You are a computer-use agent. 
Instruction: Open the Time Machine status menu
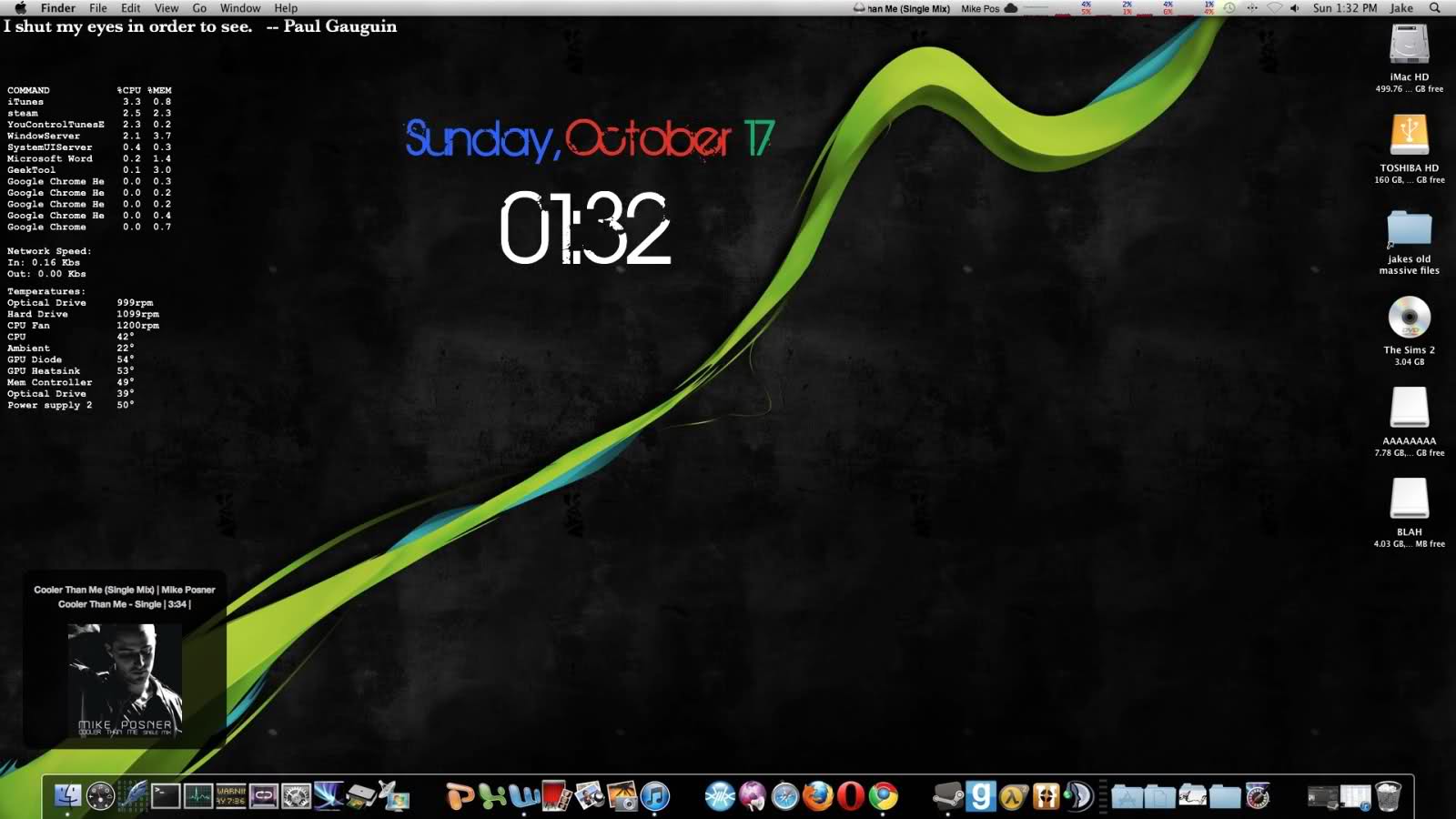click(x=1229, y=8)
